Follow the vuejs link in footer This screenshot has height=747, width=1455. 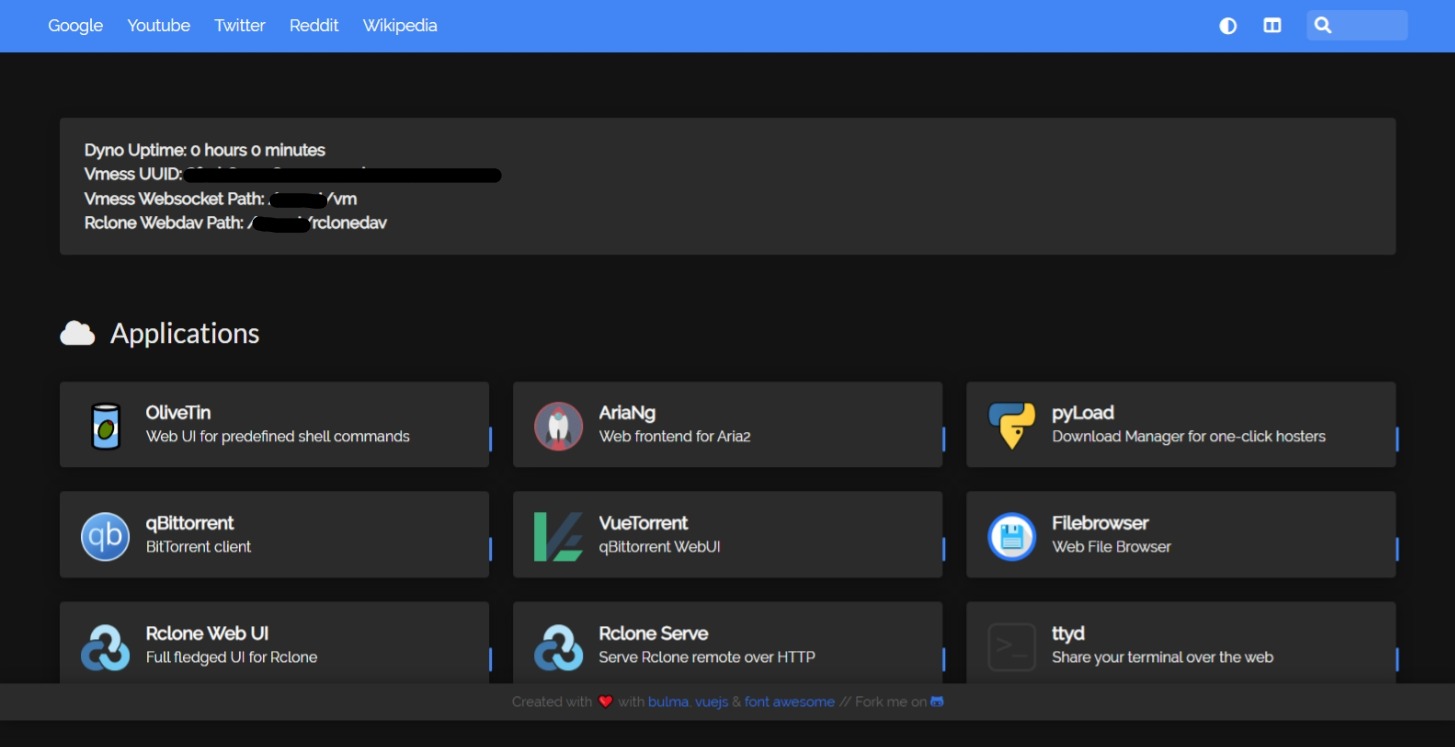tap(711, 702)
